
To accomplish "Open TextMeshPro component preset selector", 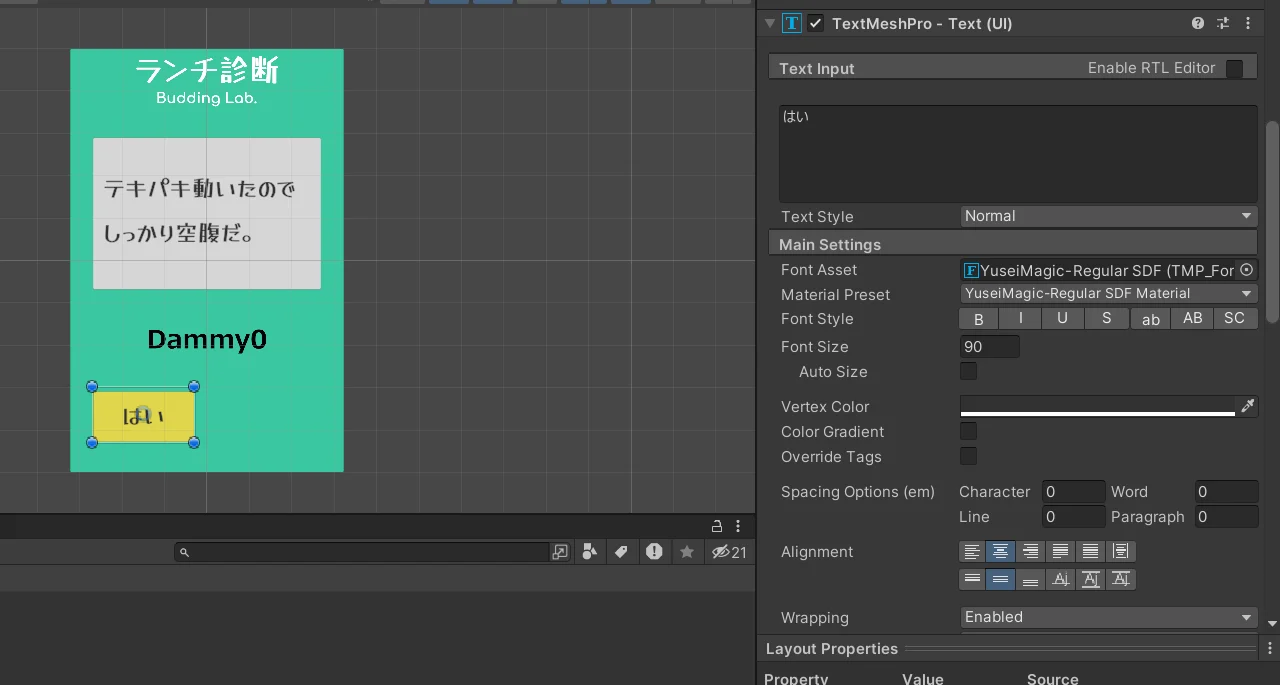I will coord(1223,23).
